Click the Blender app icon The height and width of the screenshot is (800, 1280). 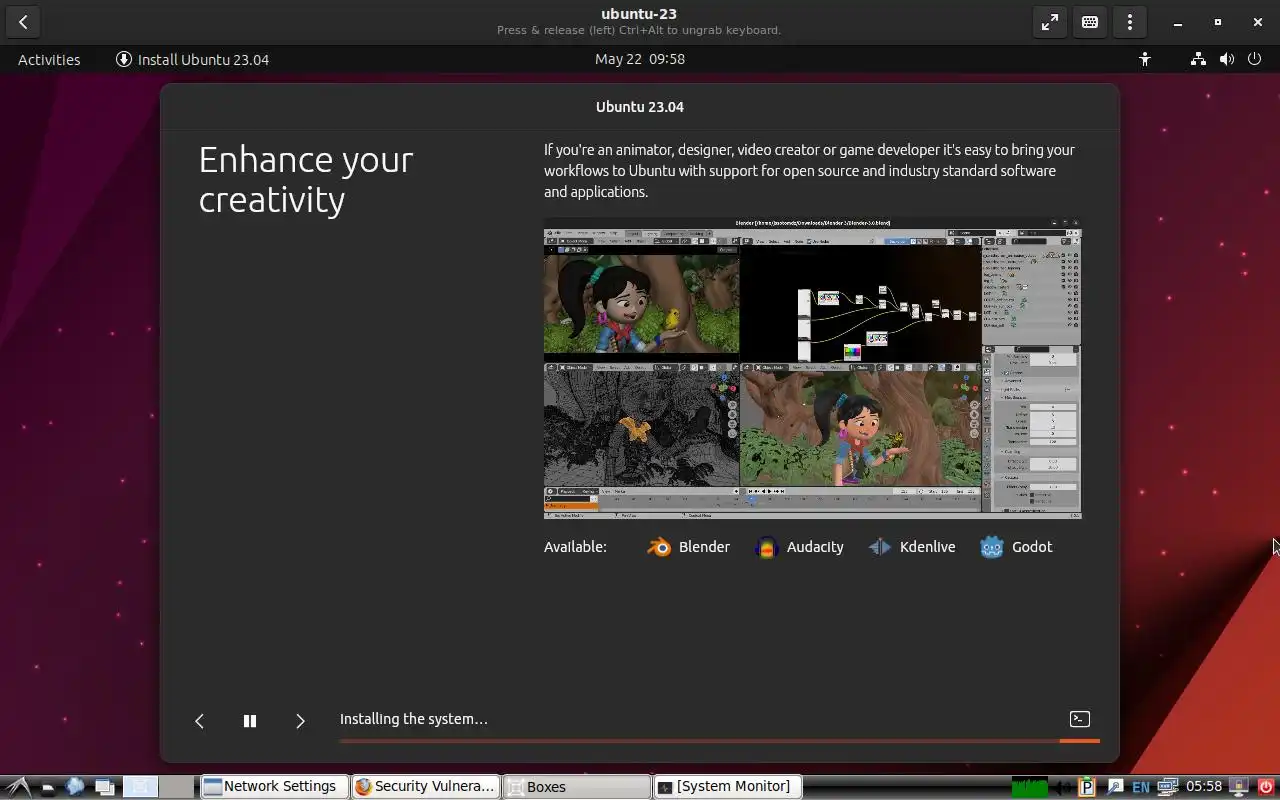tap(659, 547)
